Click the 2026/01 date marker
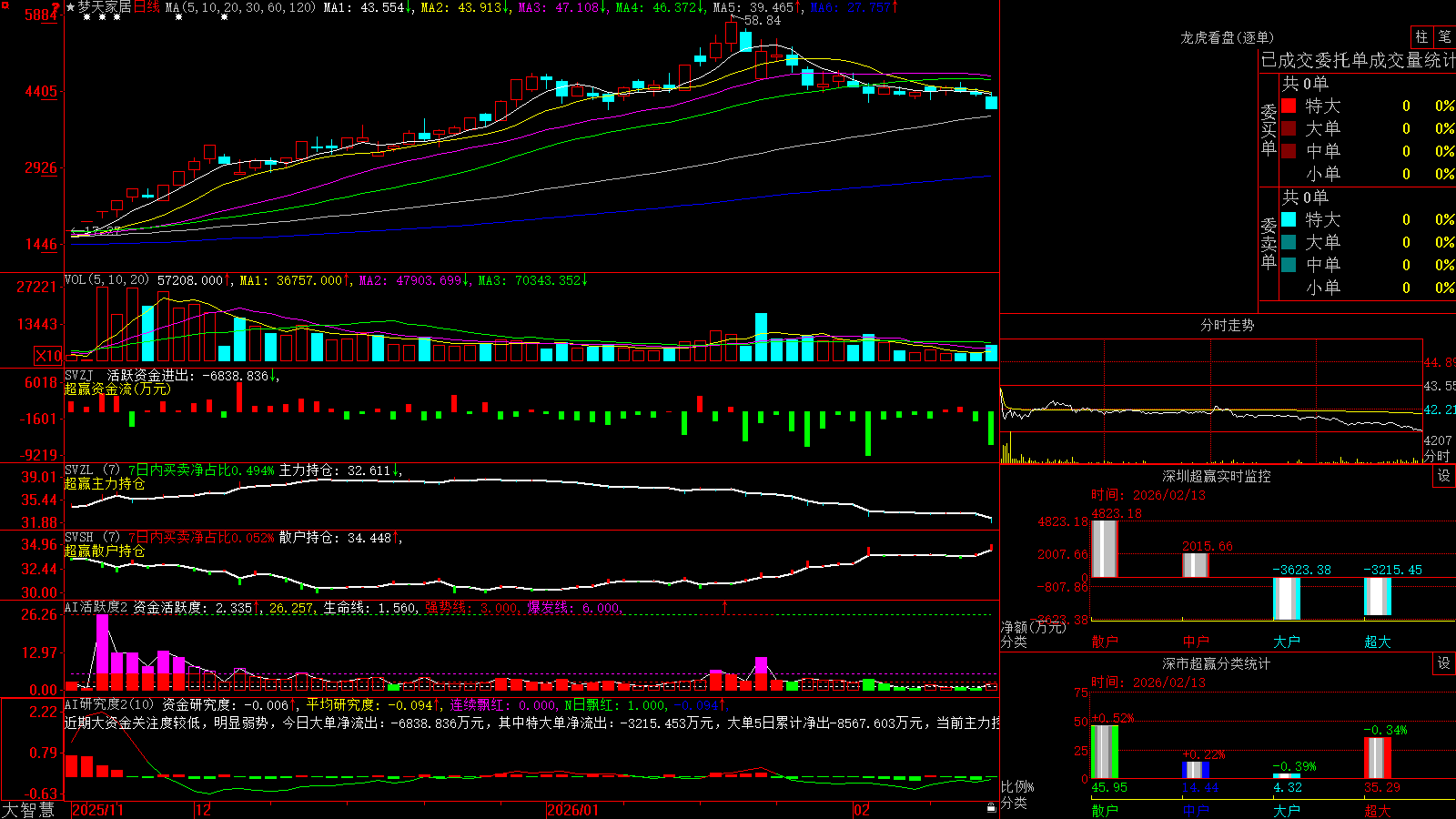The height and width of the screenshot is (819, 1456). click(573, 810)
